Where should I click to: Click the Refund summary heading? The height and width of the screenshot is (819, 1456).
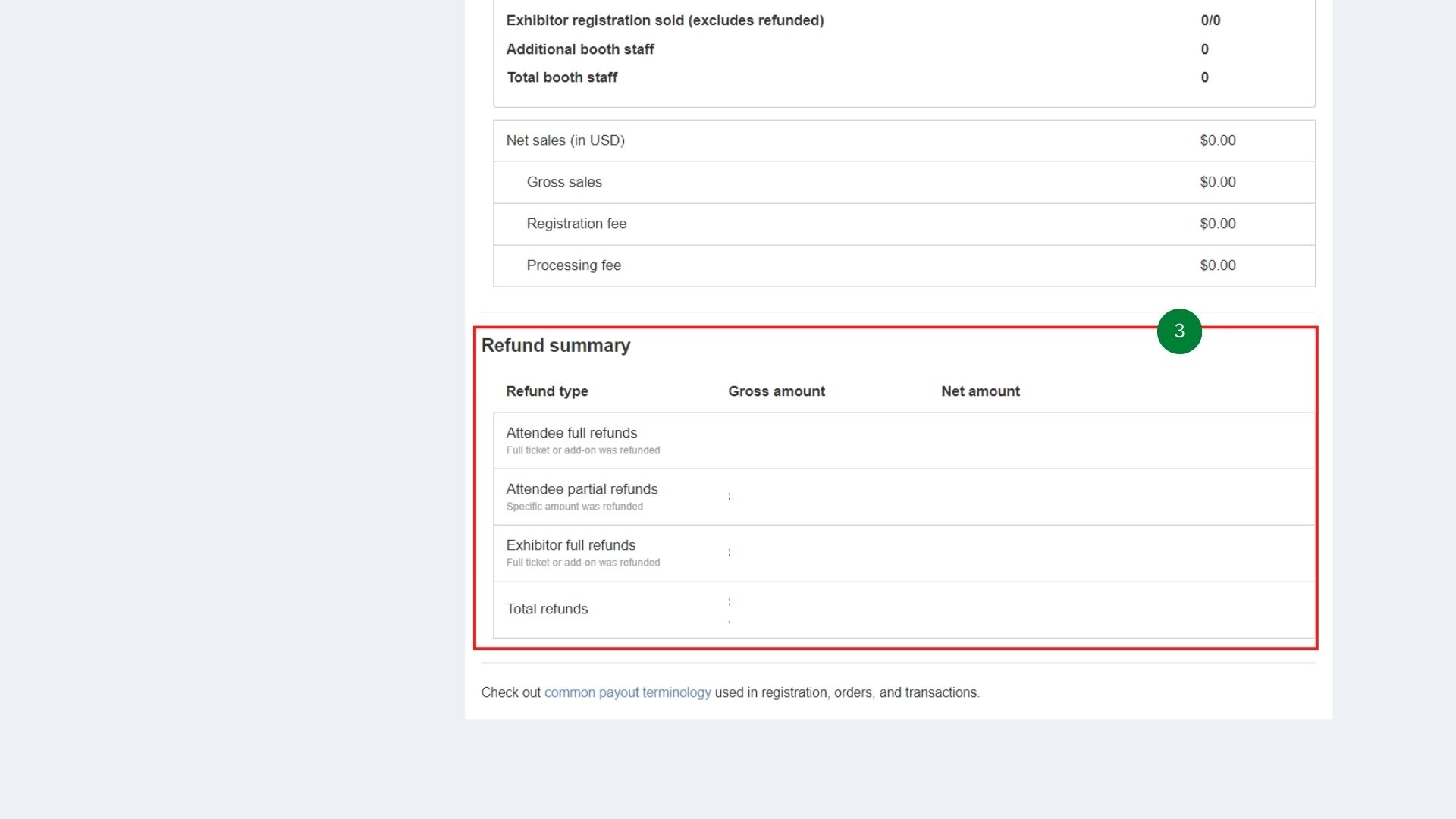coord(556,346)
